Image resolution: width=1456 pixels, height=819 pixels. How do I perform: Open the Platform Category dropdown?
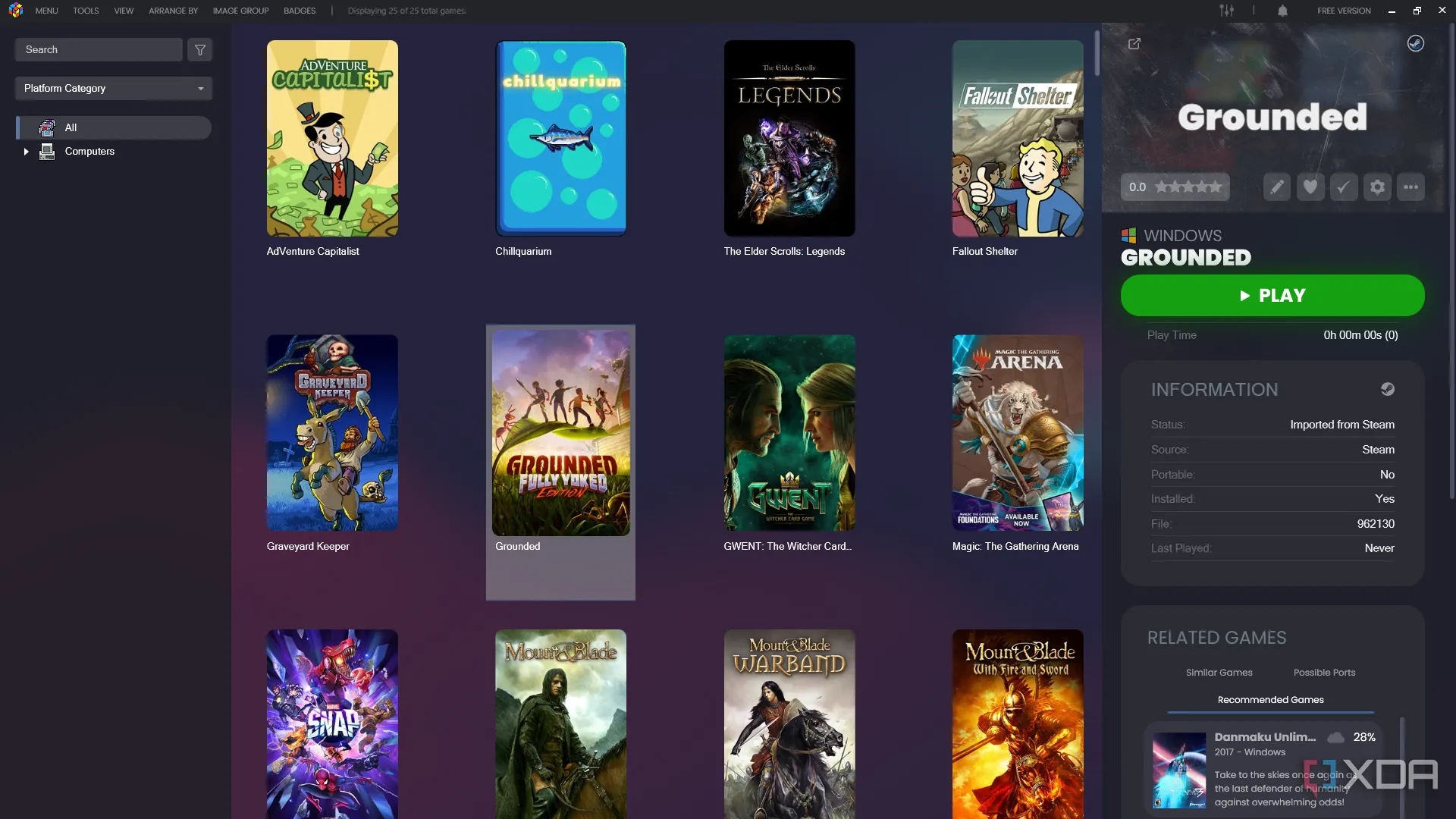[x=114, y=89]
